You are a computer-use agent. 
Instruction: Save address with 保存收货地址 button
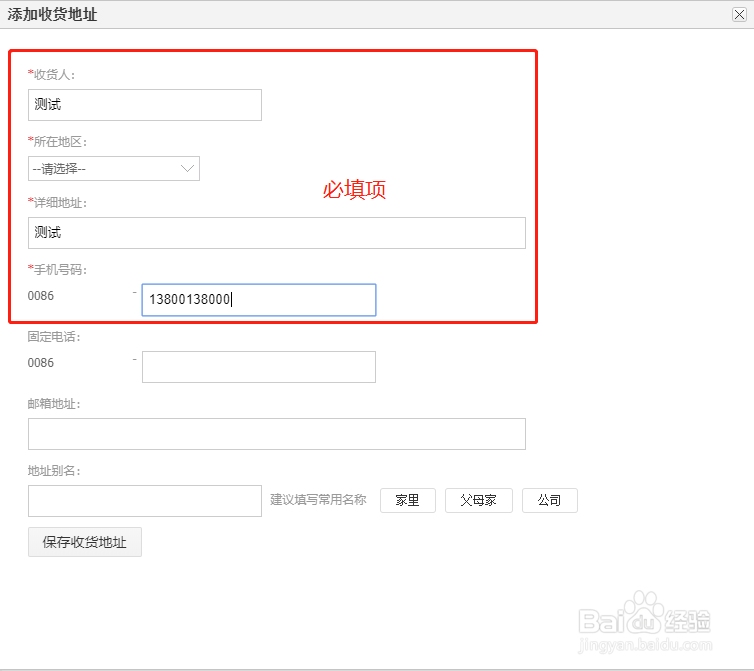85,542
